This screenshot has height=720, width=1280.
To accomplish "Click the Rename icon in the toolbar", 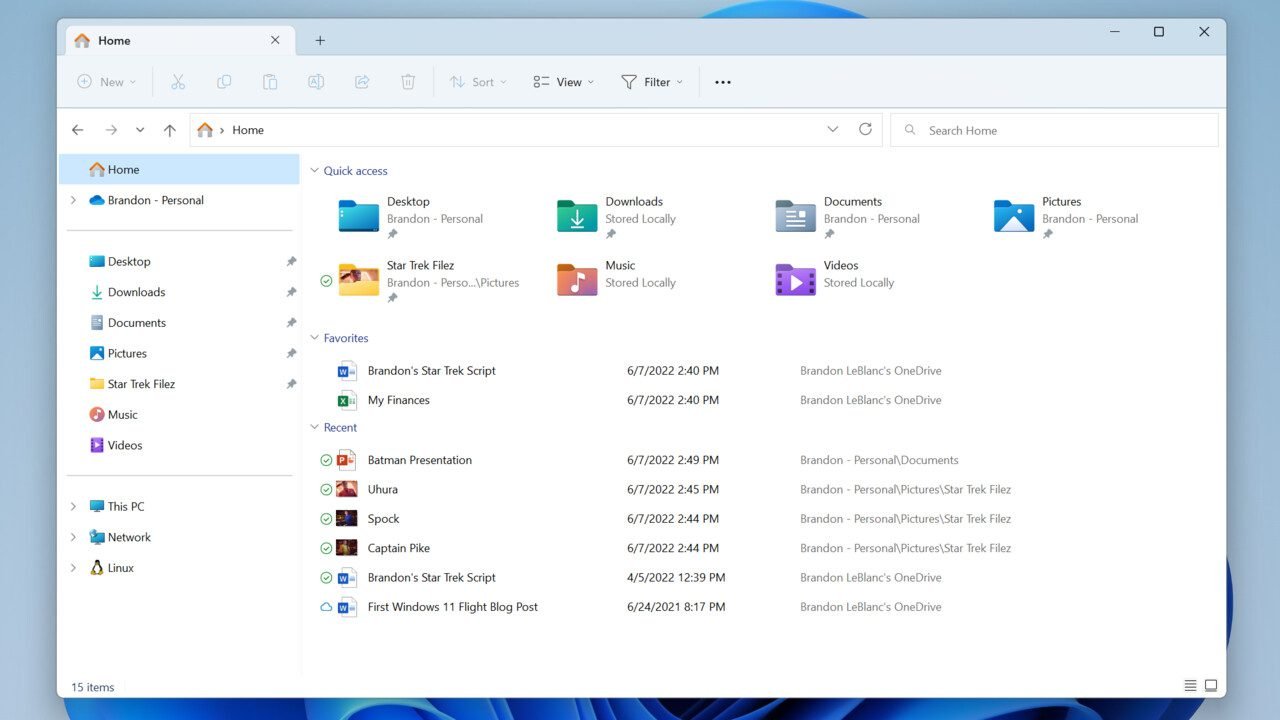I will (316, 81).
